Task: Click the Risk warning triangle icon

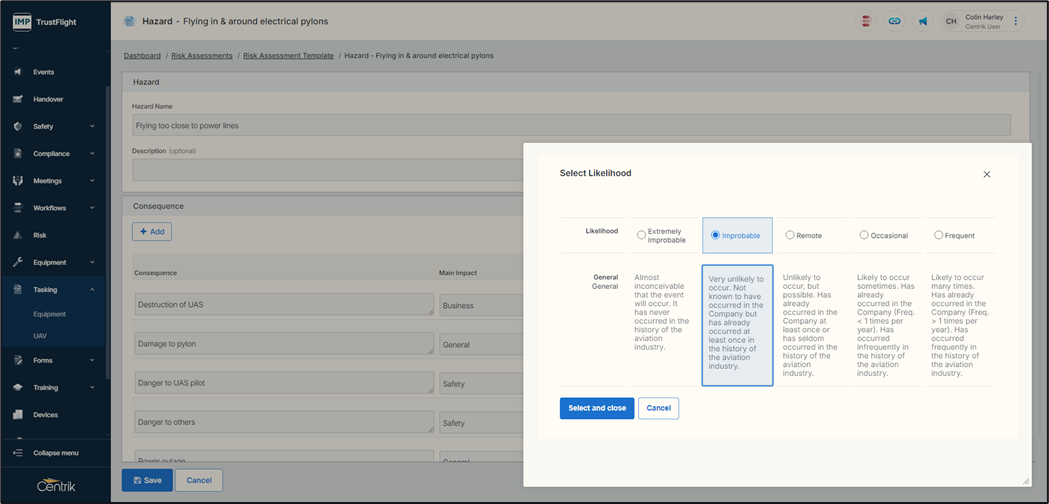Action: [x=18, y=235]
